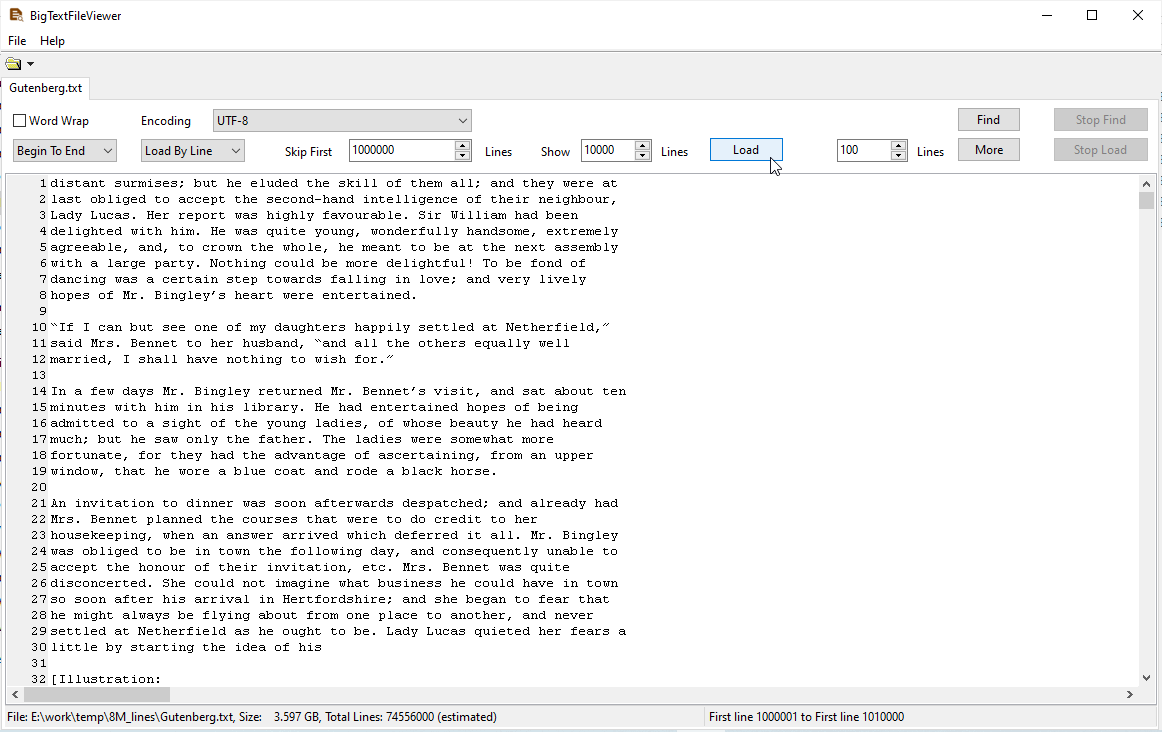Screen dimensions: 1162x732
Task: Increase the Skip First lines stepper
Action: (x=462, y=146)
